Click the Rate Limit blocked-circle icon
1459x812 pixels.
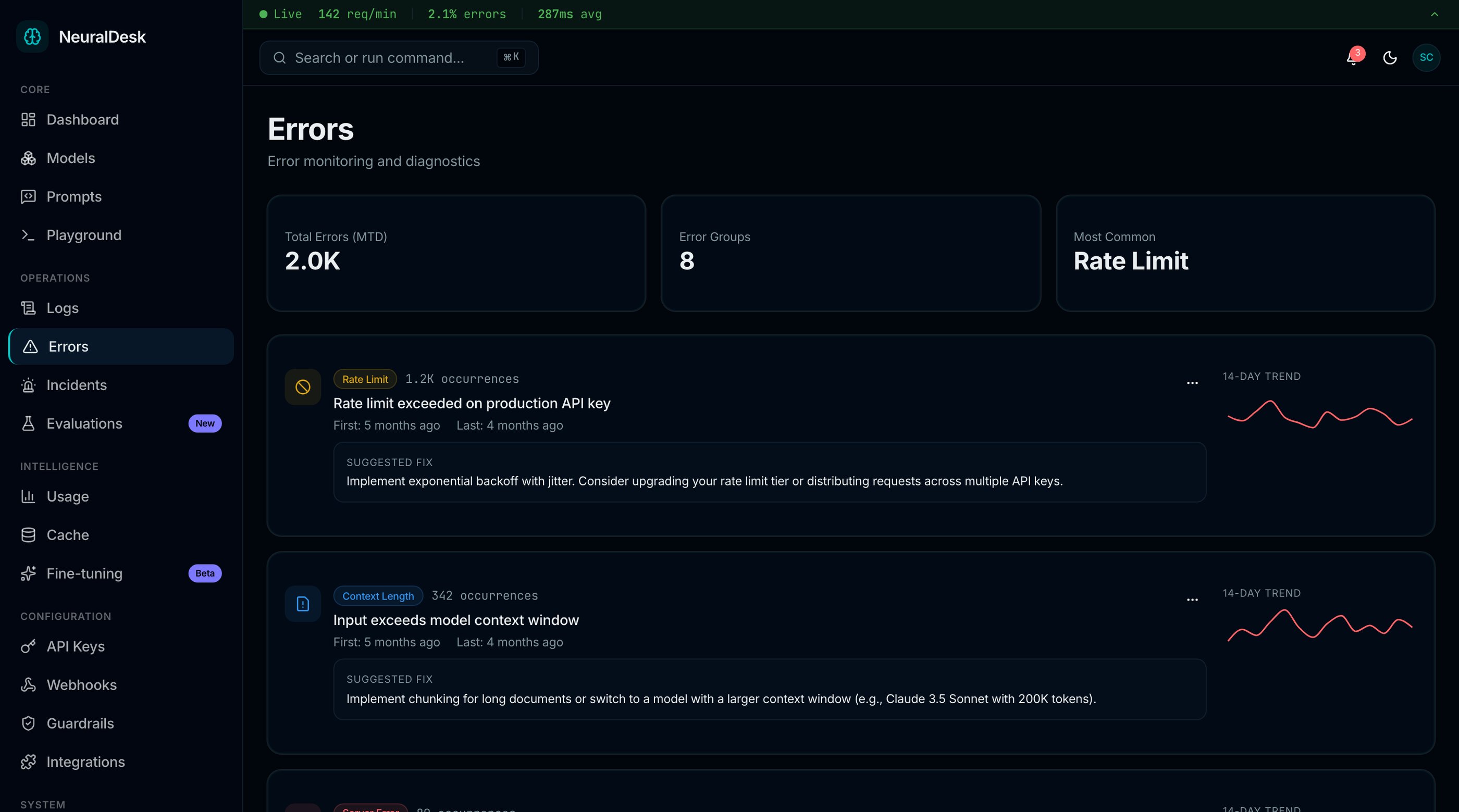click(303, 388)
